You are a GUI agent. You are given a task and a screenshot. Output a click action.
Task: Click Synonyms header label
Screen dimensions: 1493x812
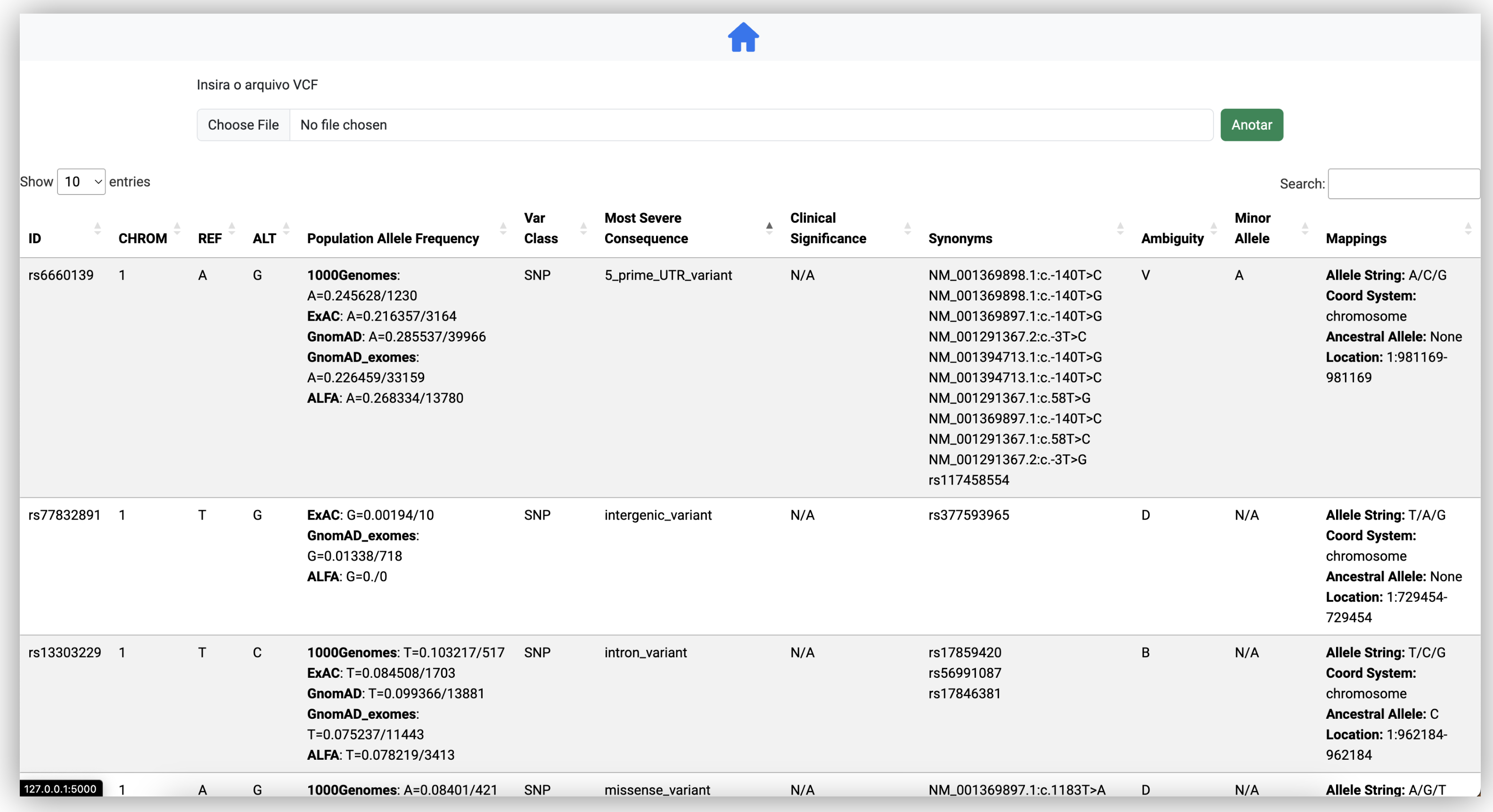960,239
